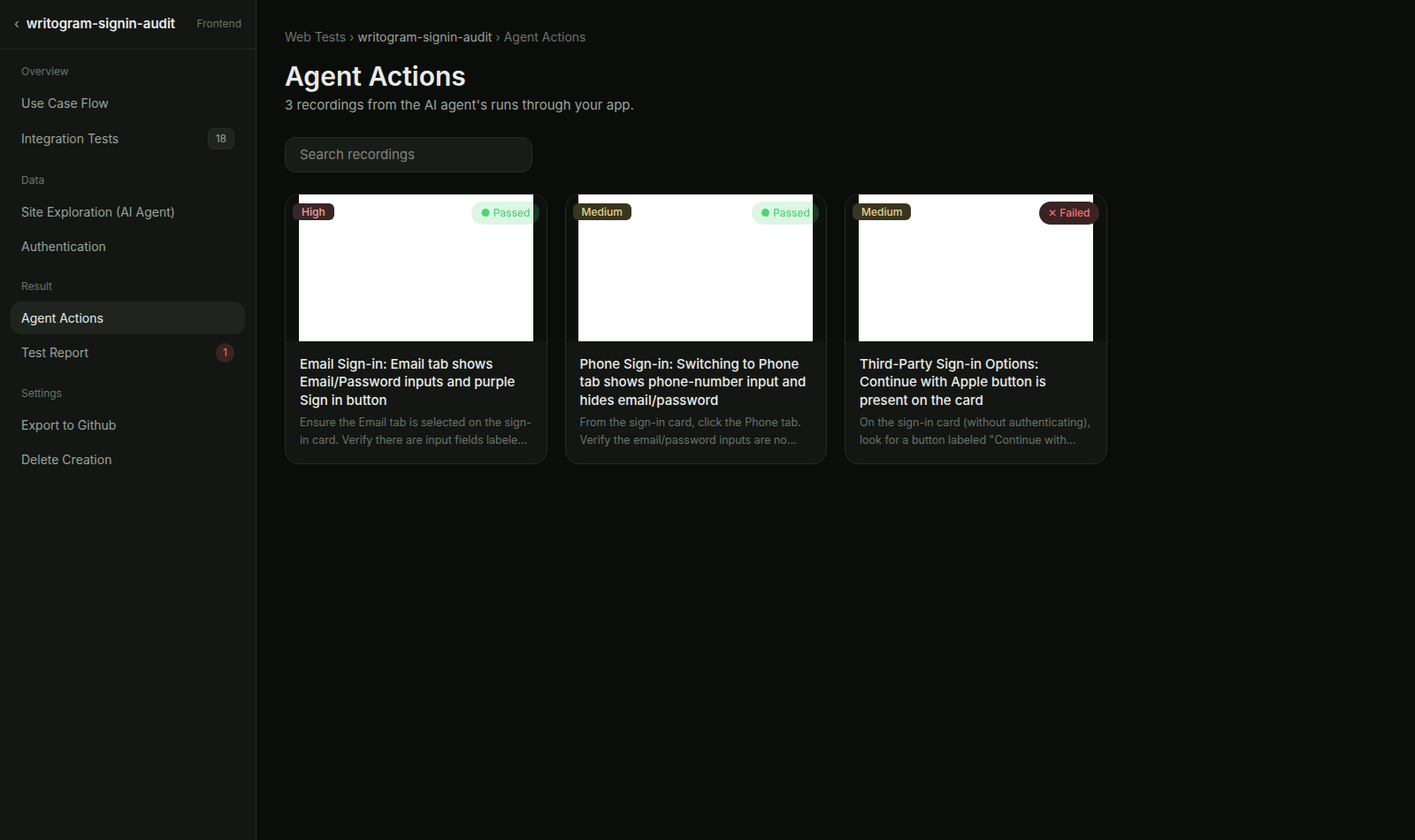This screenshot has height=840, width=1415.
Task: Click the writogram-signin-audit breadcrumb
Action: point(424,37)
